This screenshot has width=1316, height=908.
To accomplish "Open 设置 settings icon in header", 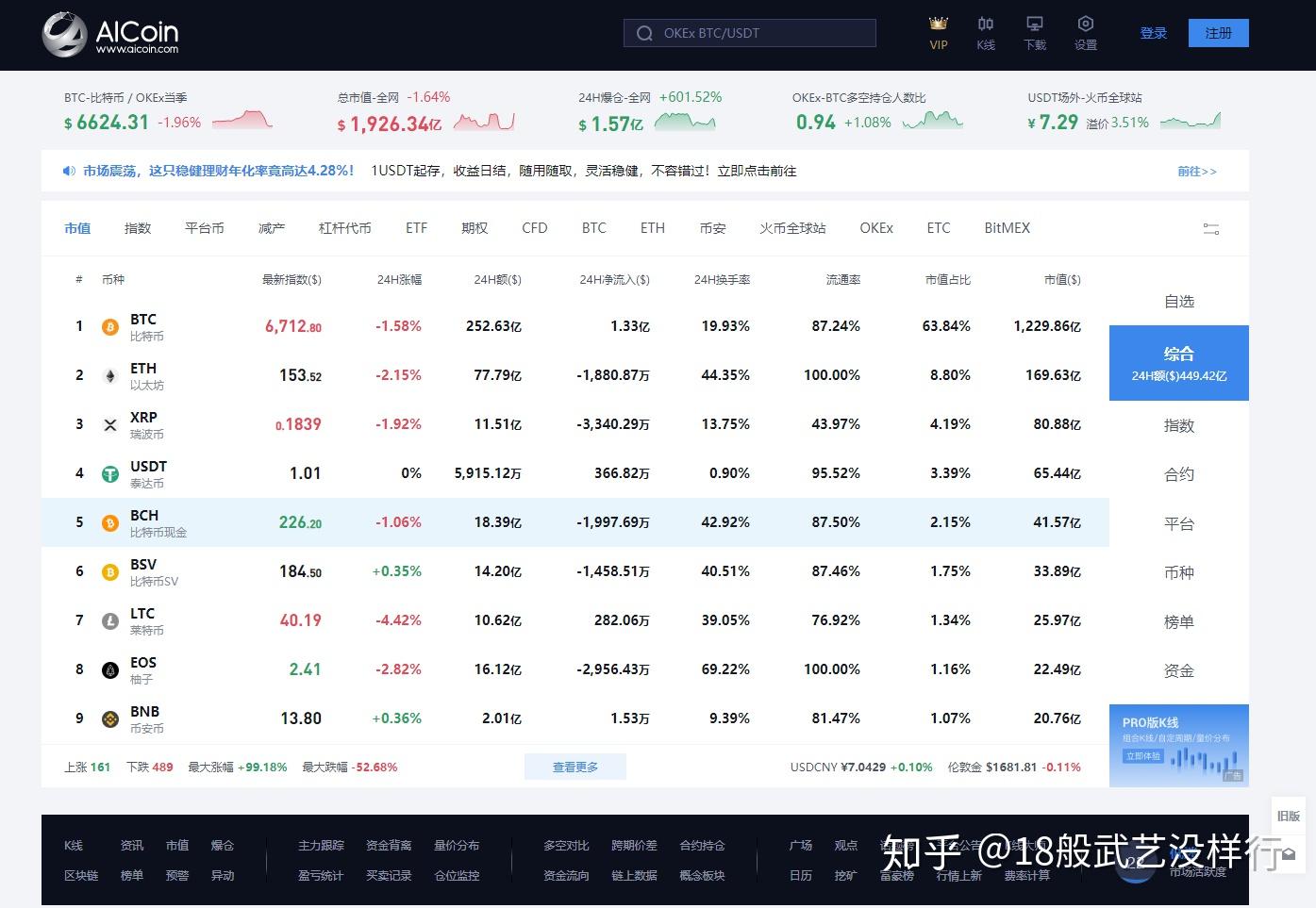I will click(1086, 24).
